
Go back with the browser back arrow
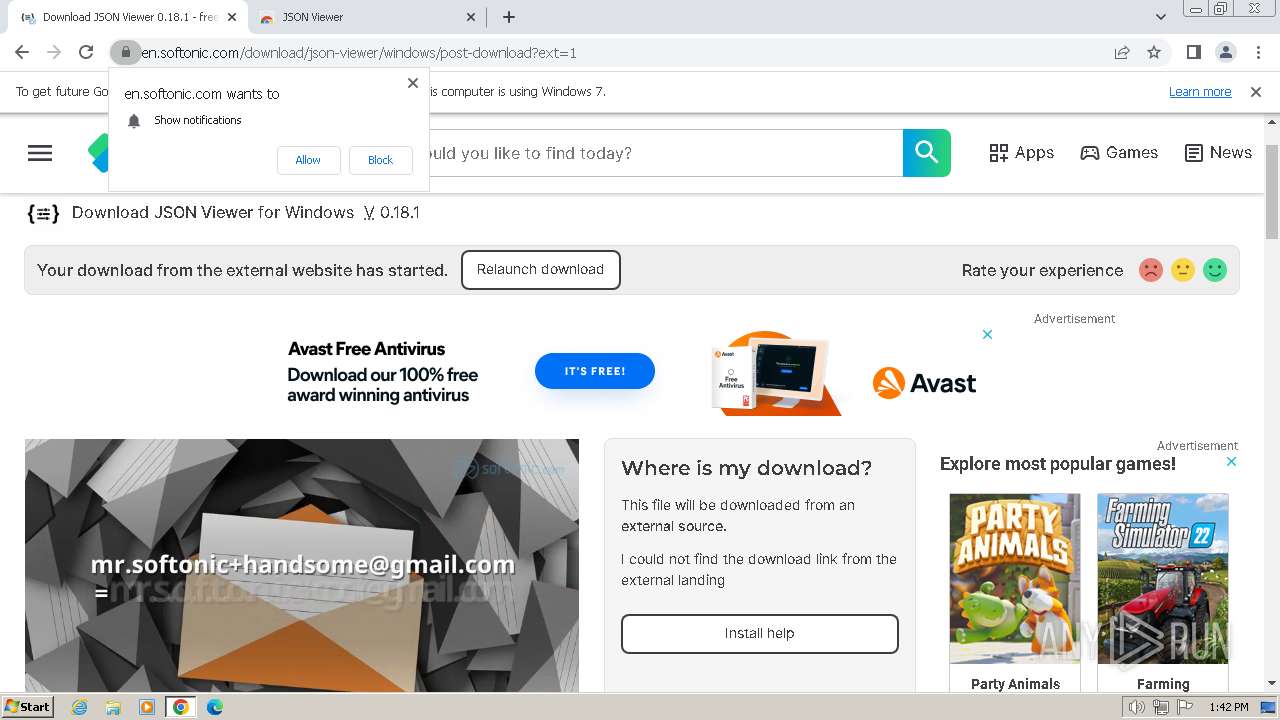point(22,53)
